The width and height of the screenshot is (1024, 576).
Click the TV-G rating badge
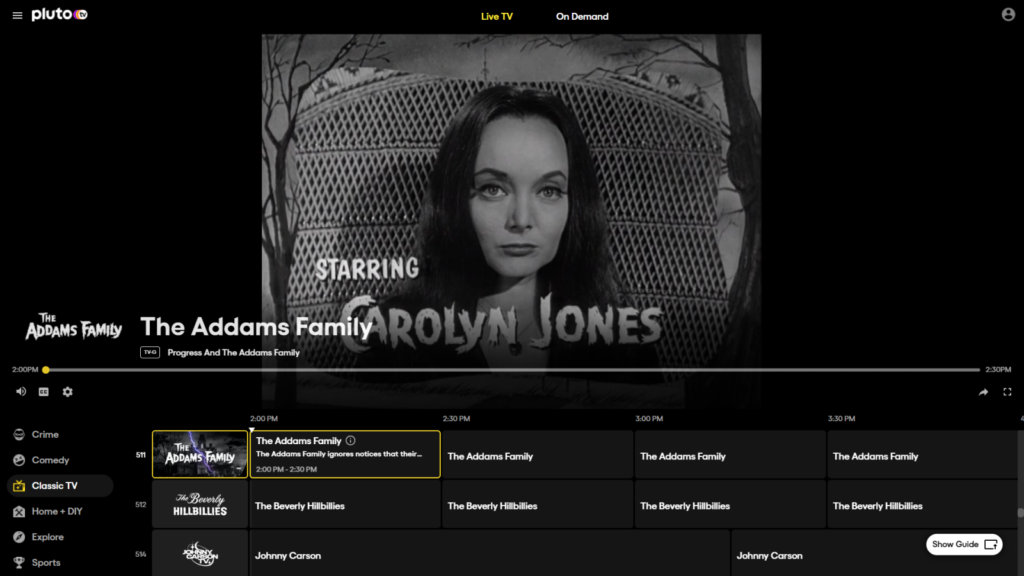coord(150,353)
